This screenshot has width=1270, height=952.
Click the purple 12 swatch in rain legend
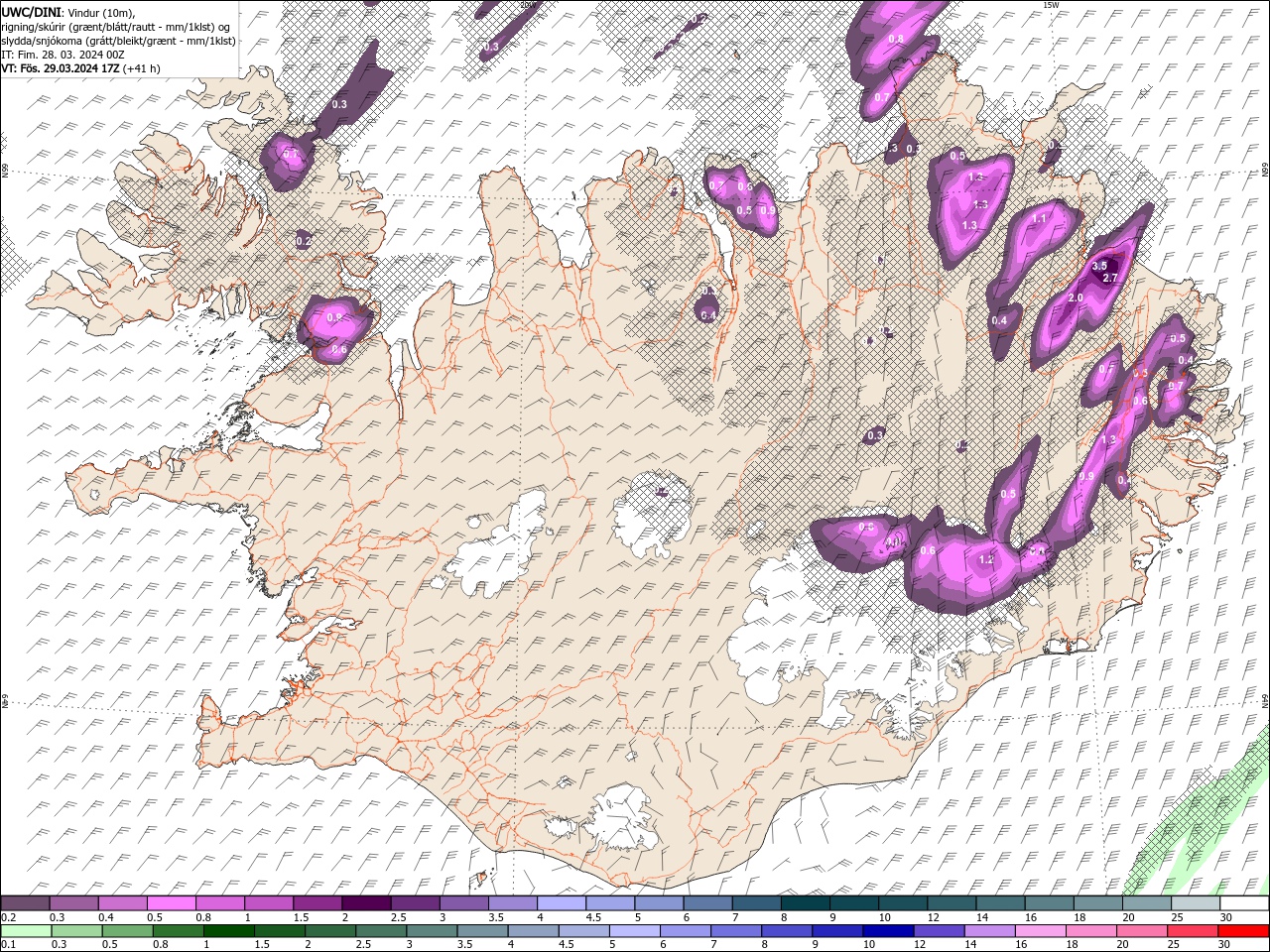pos(939,931)
